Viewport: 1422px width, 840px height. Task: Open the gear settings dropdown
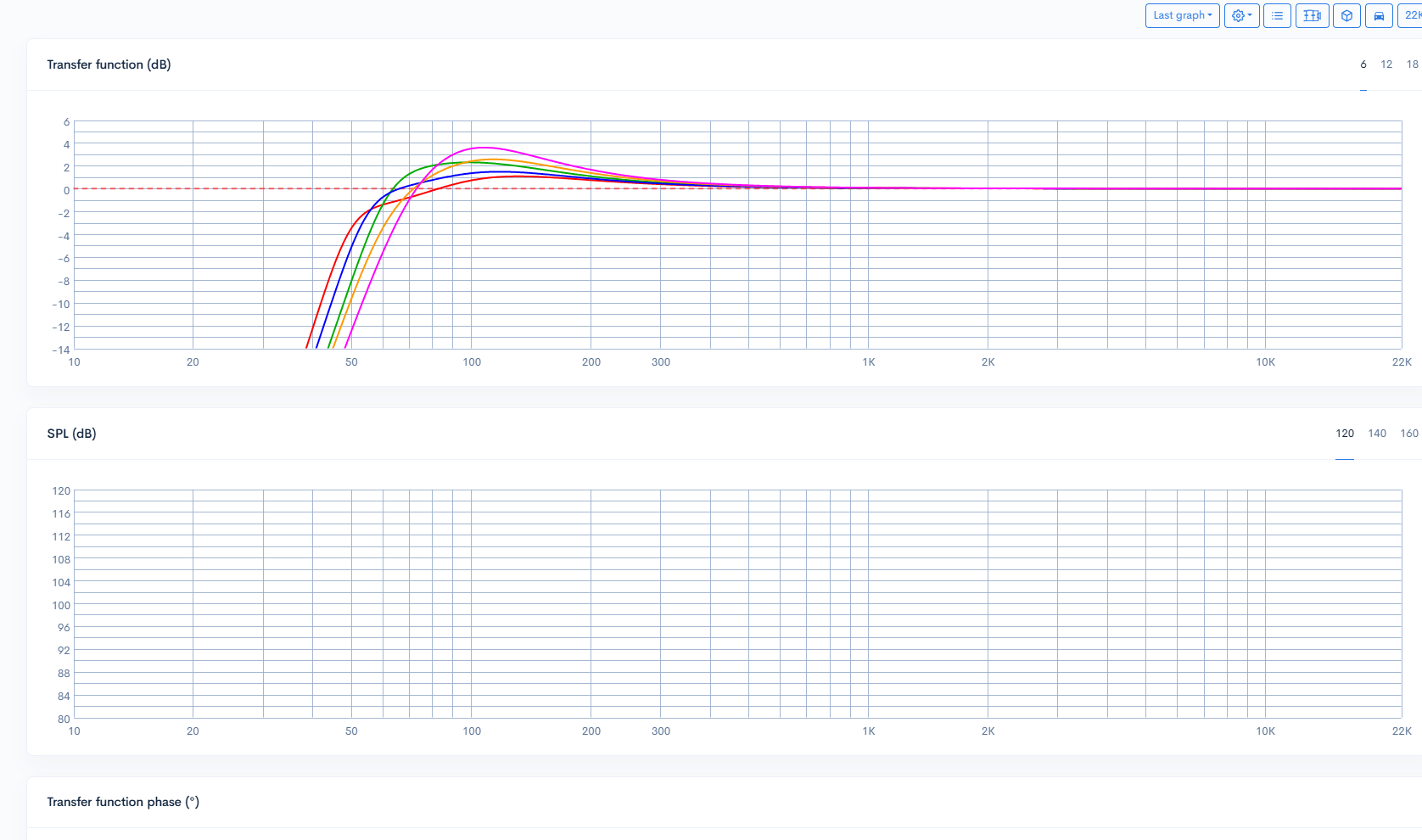point(1241,15)
